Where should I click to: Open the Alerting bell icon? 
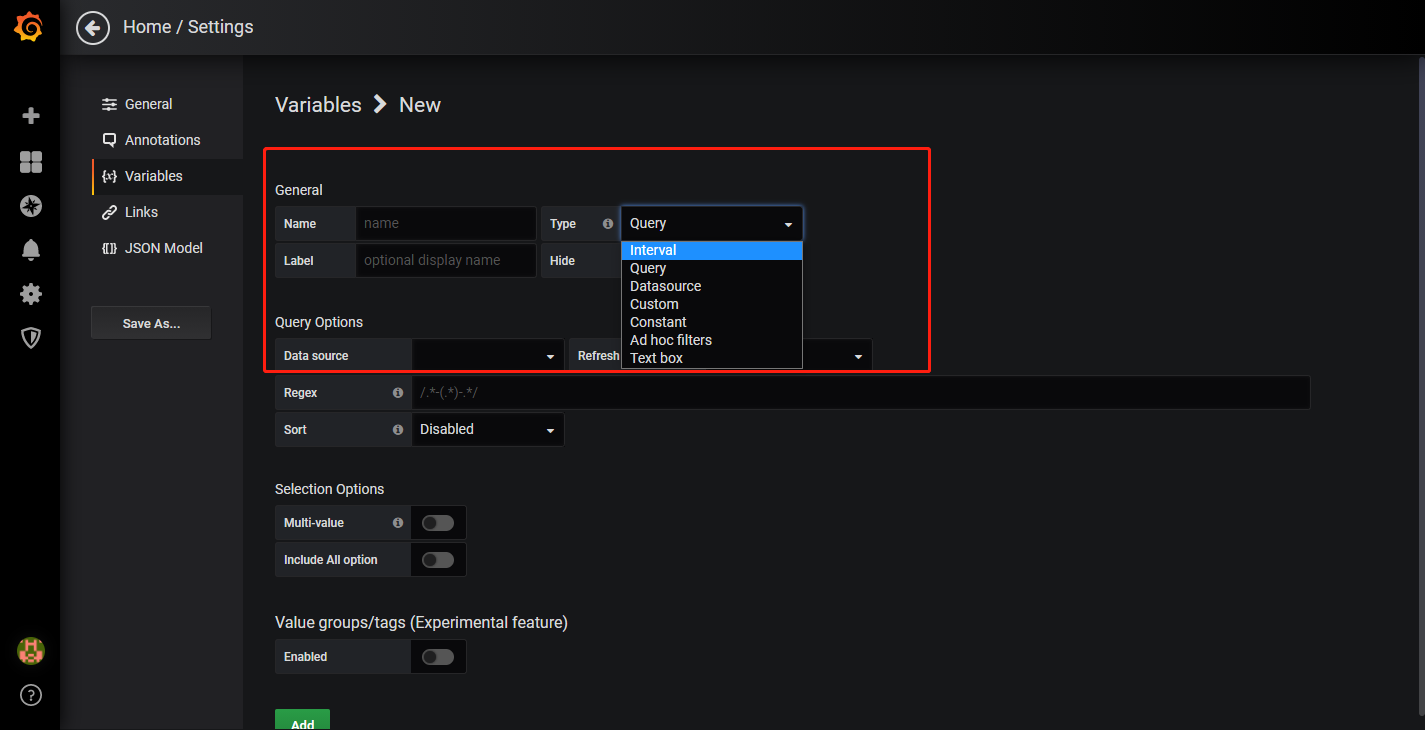[x=31, y=250]
